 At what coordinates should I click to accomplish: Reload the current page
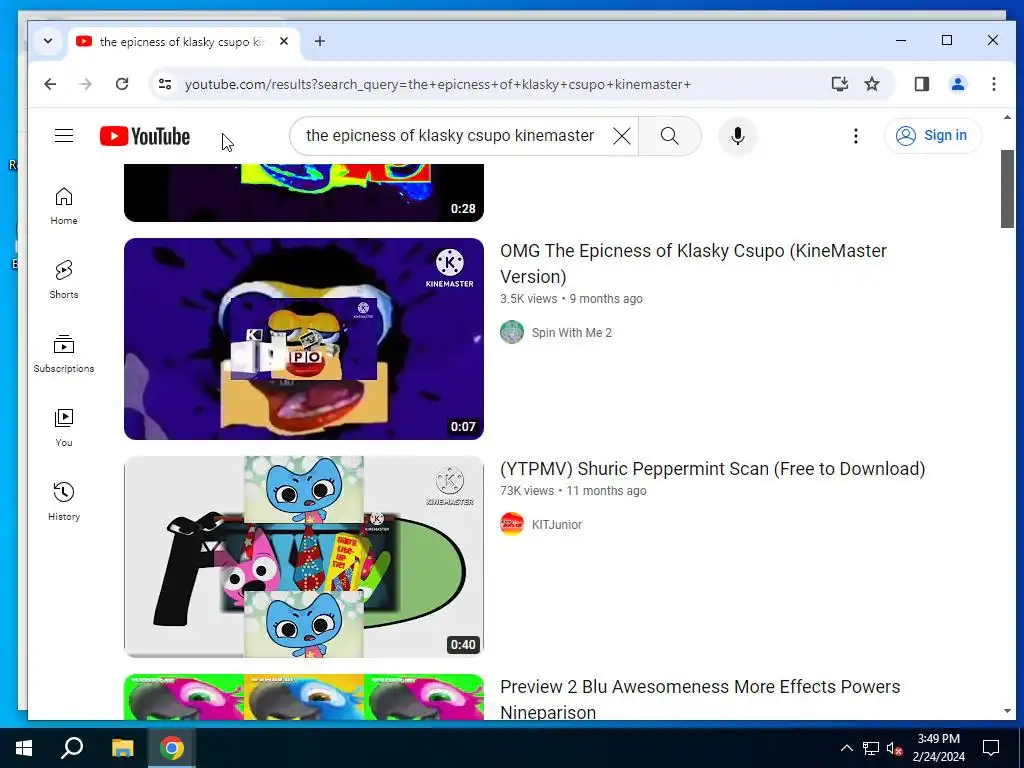click(121, 84)
